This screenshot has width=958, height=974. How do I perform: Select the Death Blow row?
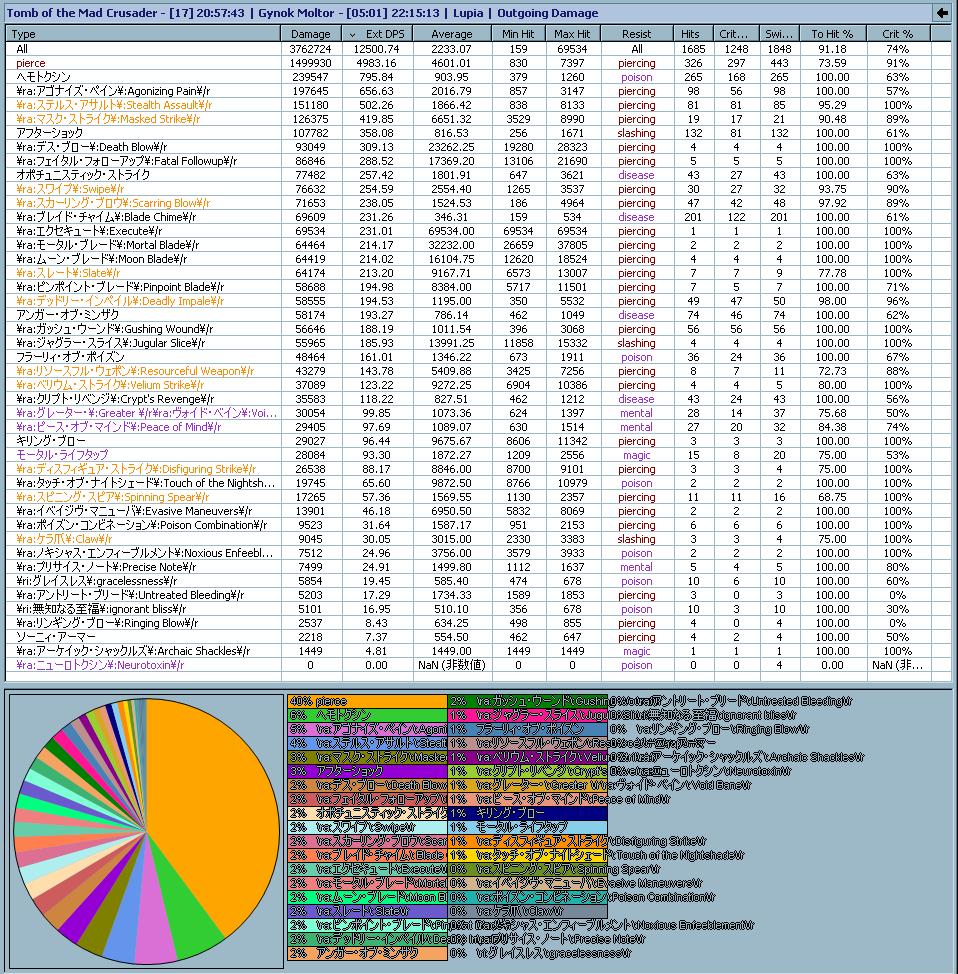(x=478, y=147)
